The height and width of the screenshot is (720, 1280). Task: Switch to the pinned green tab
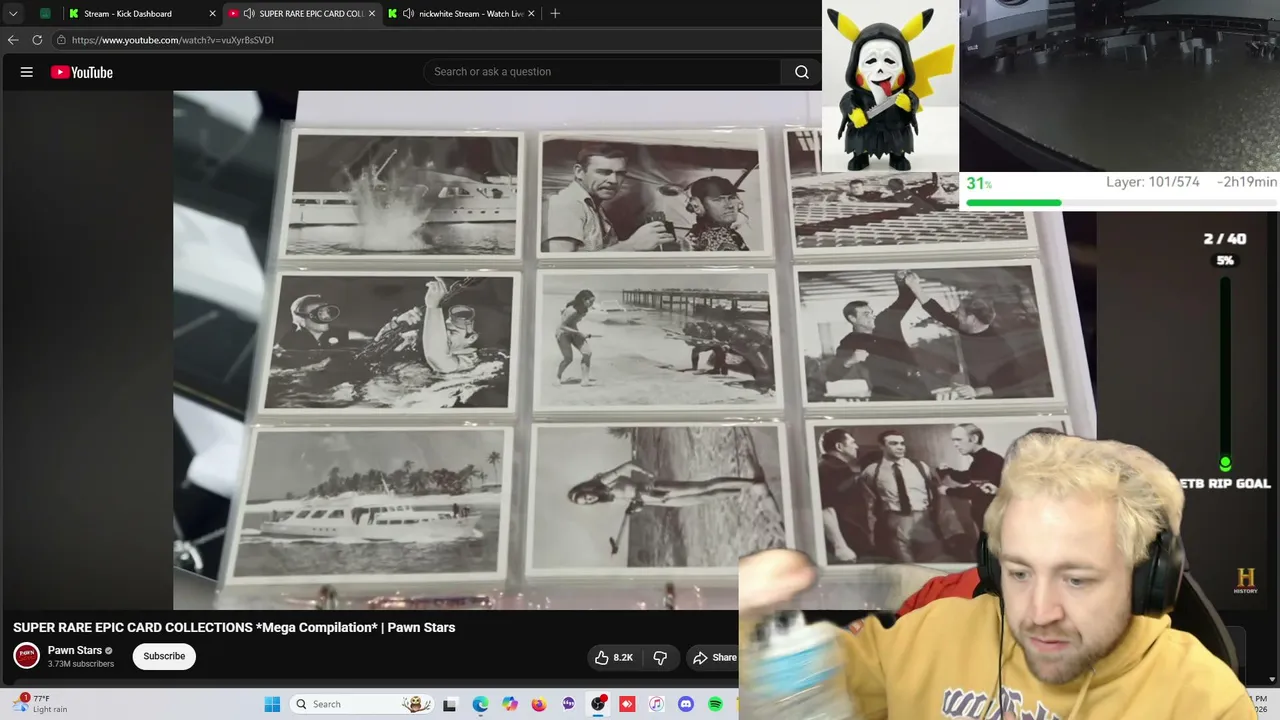pos(45,14)
